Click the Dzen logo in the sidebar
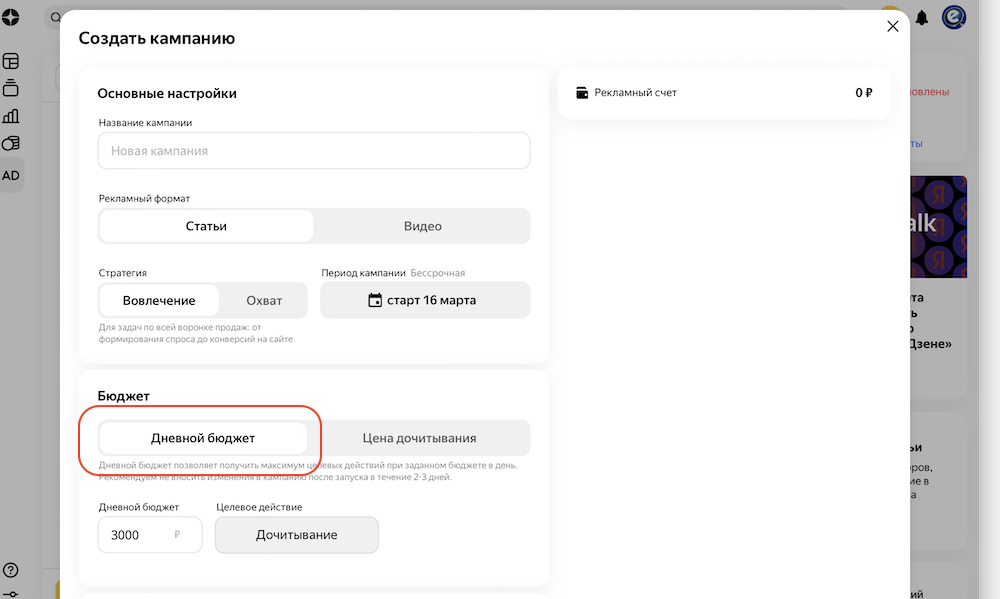The width and height of the screenshot is (1000, 599). click(x=11, y=17)
